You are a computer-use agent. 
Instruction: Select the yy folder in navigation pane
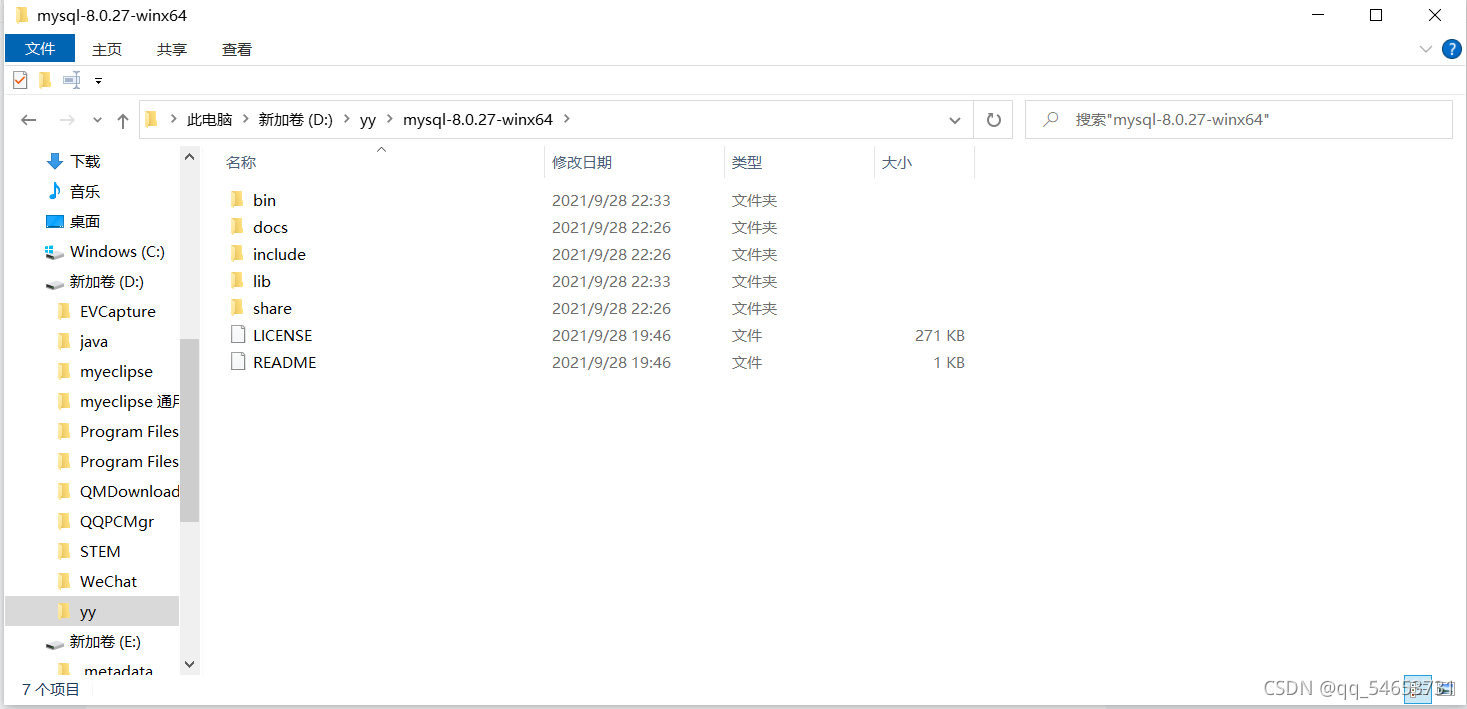pos(92,611)
